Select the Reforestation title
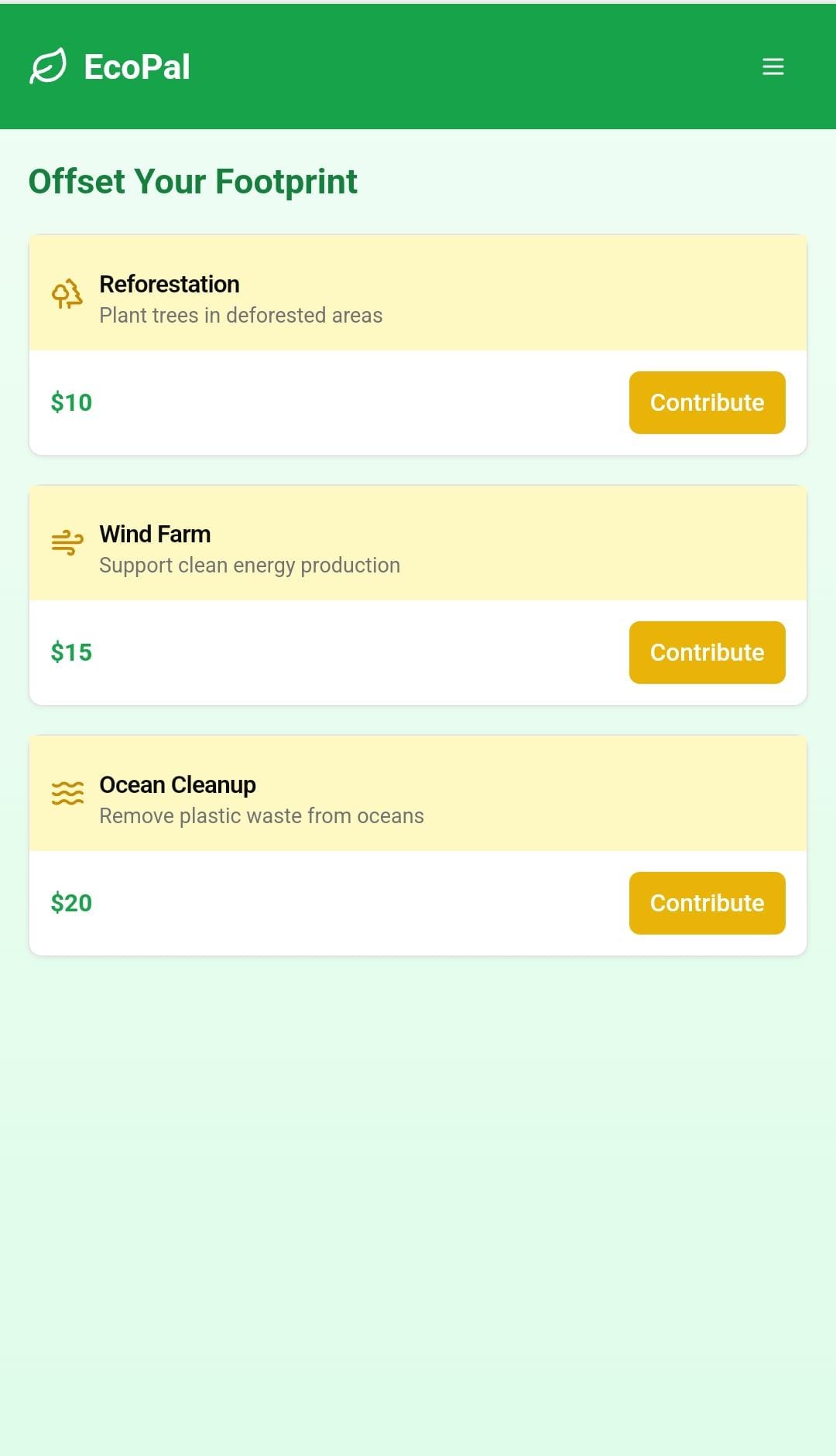Screen dimensions: 836x1456 point(170,284)
